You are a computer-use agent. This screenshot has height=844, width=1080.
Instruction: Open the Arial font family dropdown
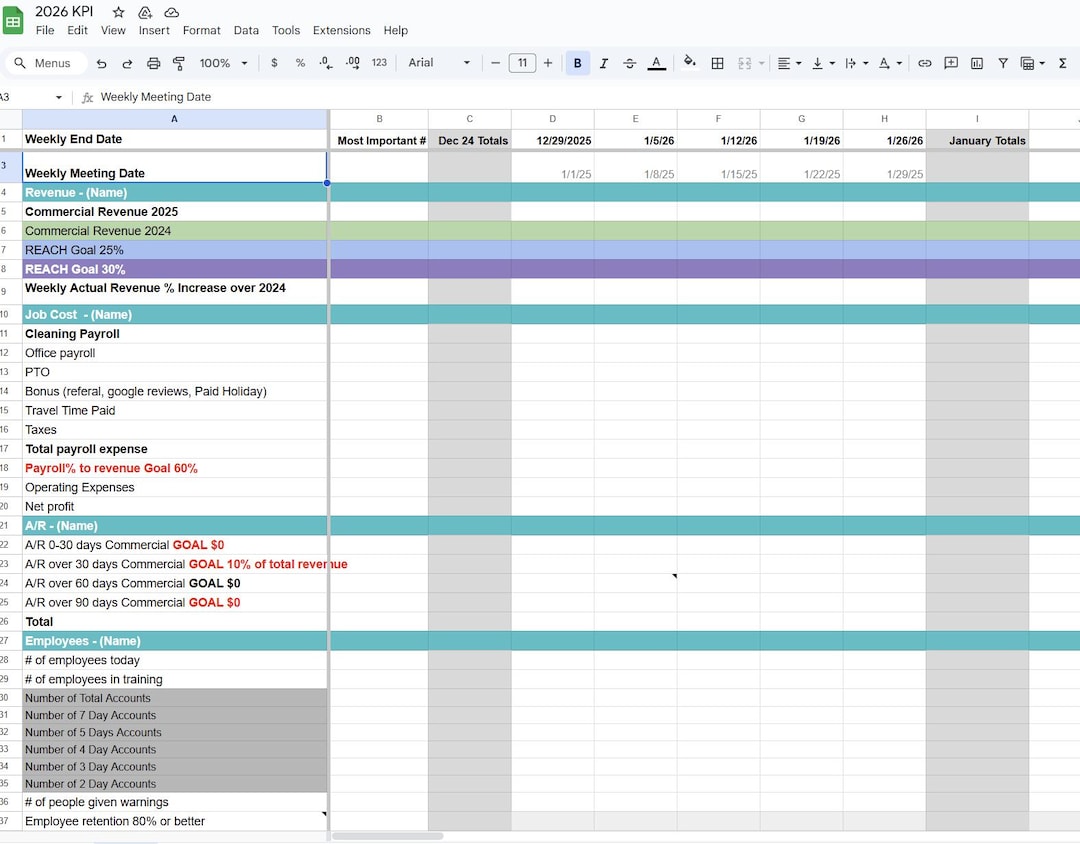[x=439, y=63]
